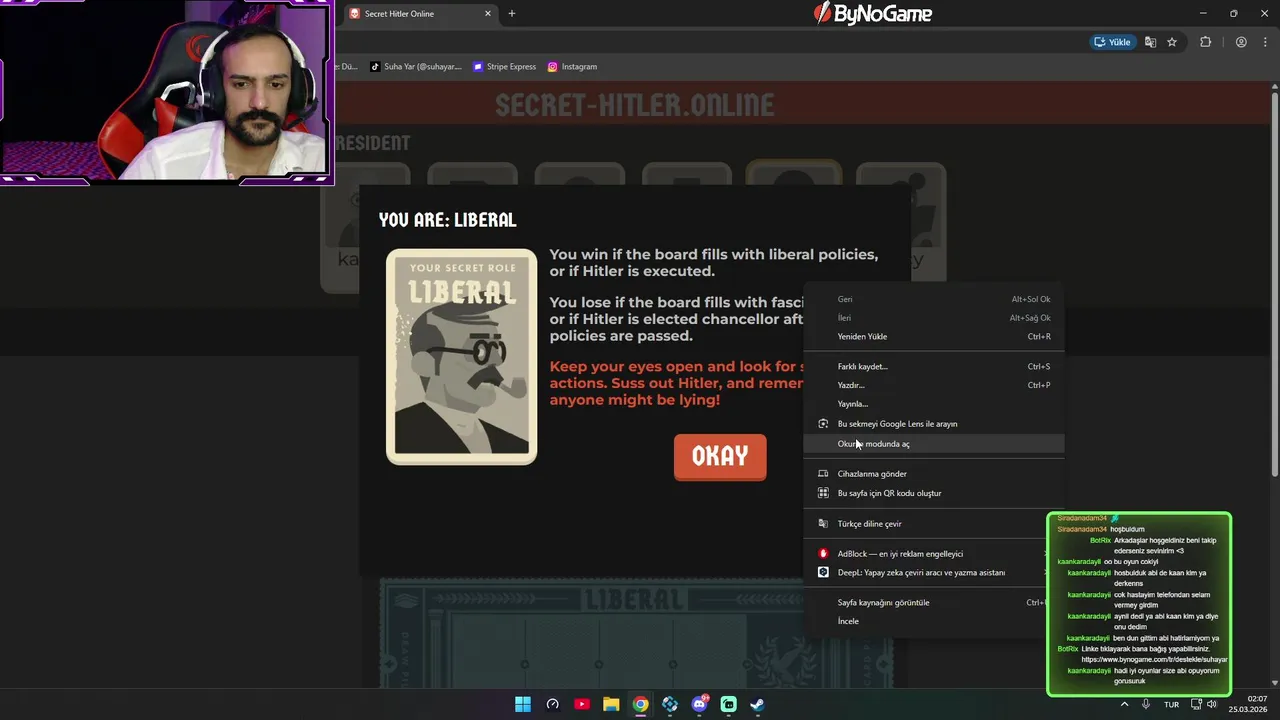
Task: Choose Okuma modunda aç menu entry
Action: tap(934, 444)
